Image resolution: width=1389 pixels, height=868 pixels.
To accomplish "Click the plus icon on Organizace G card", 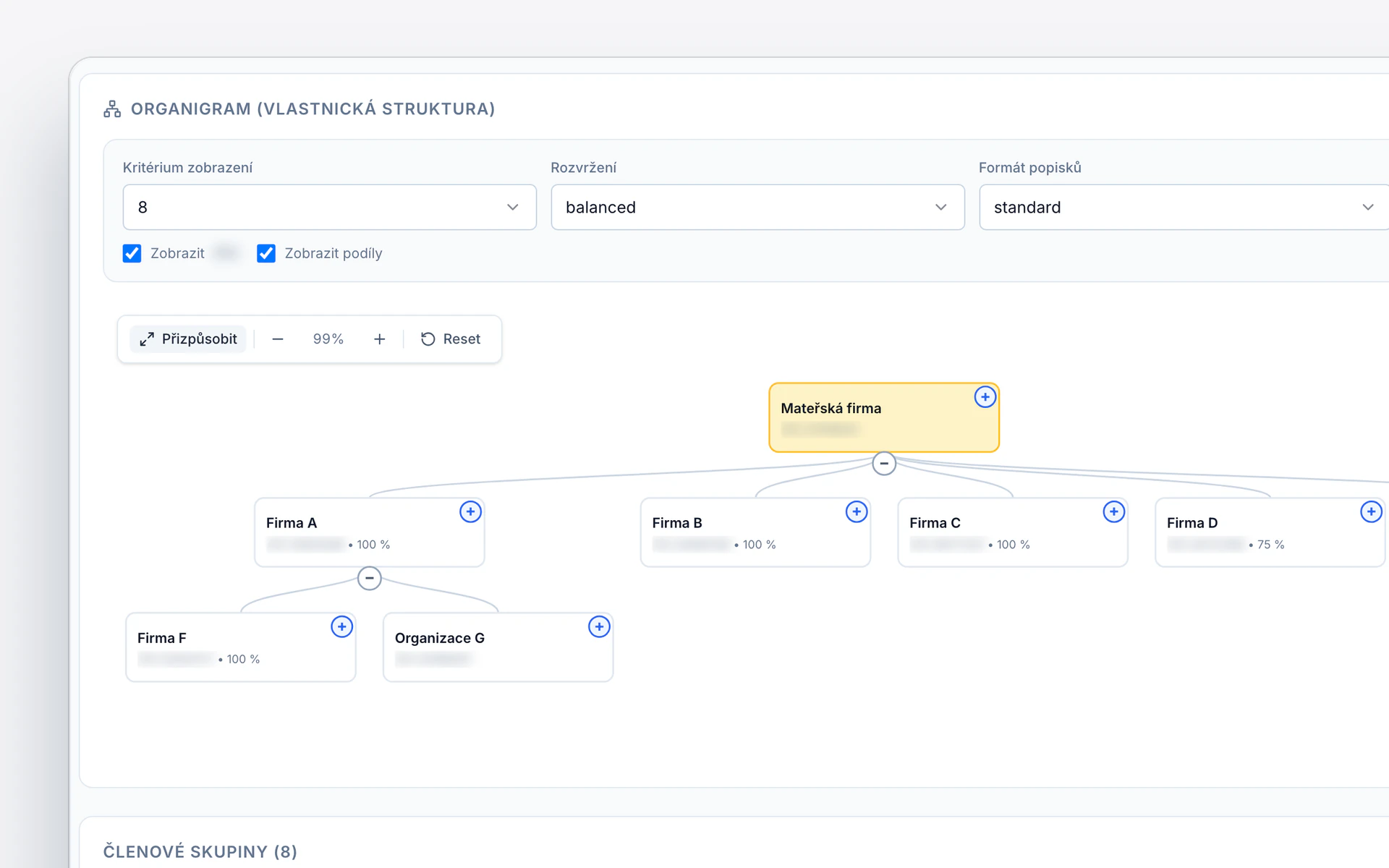I will [599, 627].
